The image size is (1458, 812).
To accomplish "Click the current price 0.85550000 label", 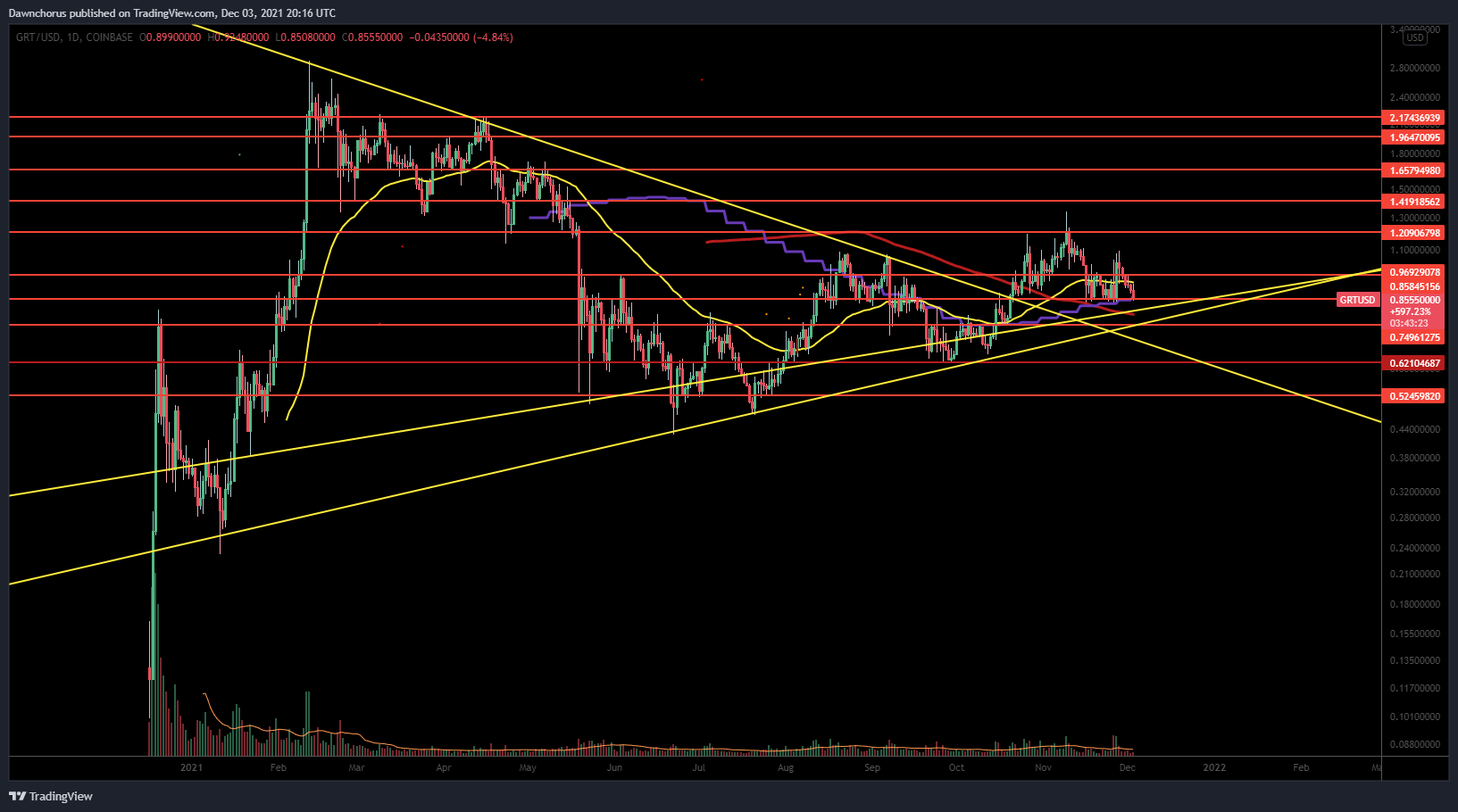I will coord(1413,300).
